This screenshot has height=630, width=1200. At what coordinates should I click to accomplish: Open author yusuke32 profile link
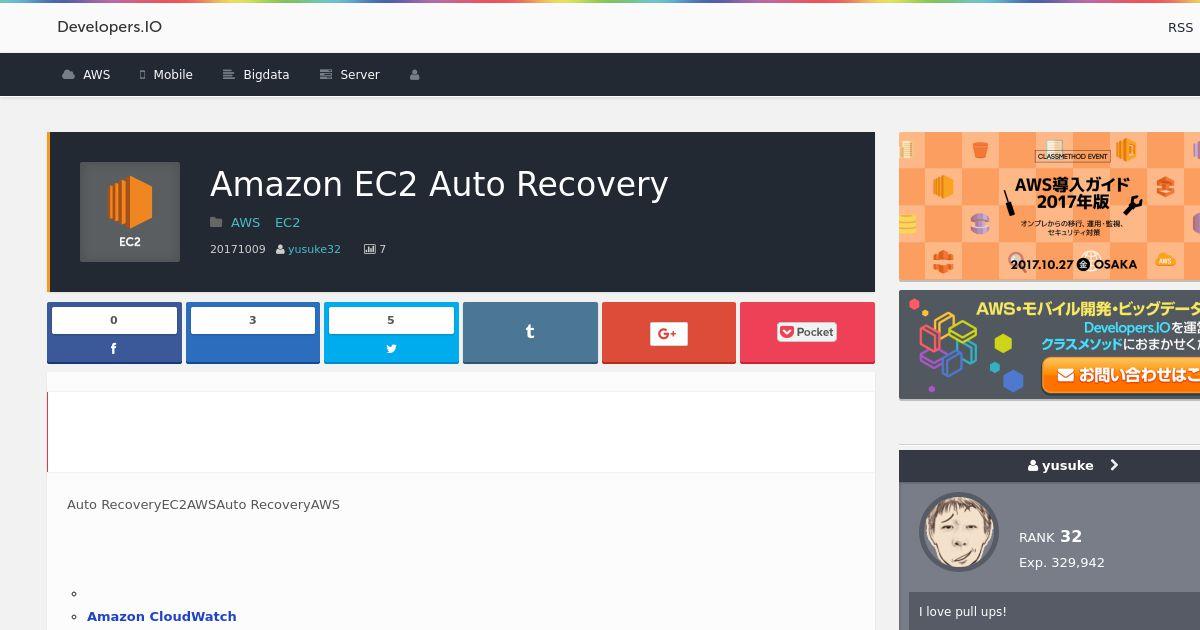(x=314, y=249)
